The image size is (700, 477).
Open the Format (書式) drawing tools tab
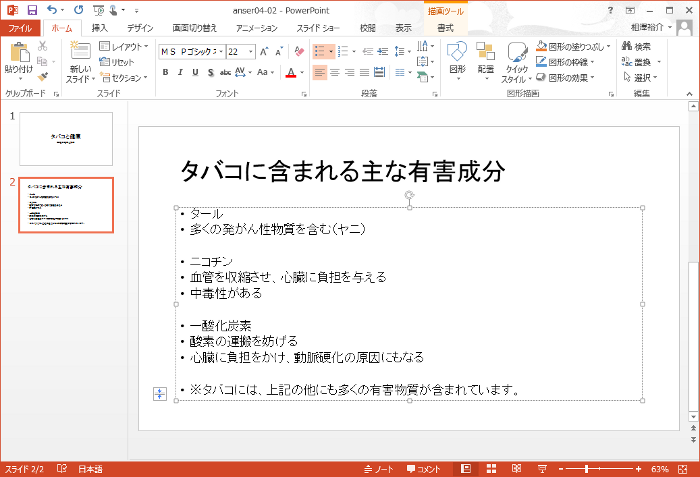(446, 28)
